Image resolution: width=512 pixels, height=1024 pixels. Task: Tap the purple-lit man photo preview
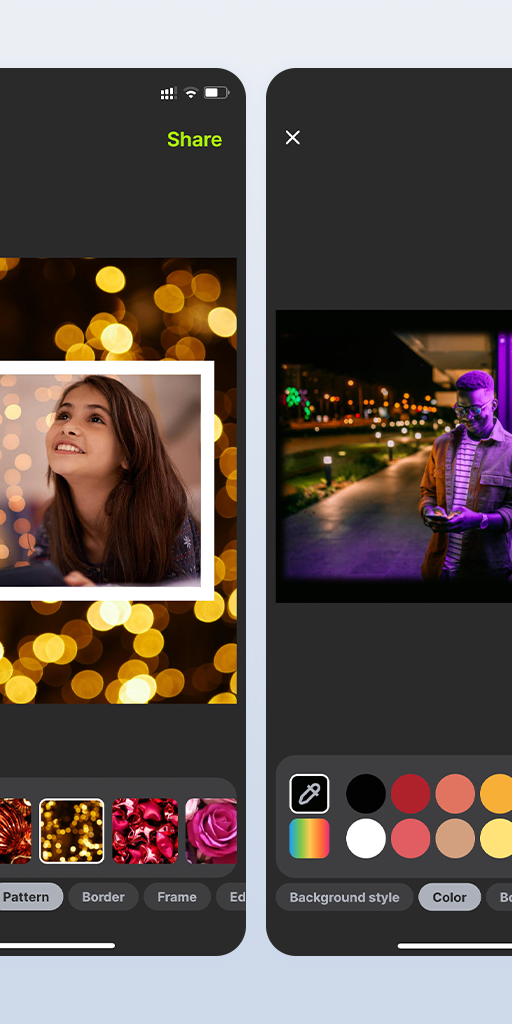tap(394, 456)
